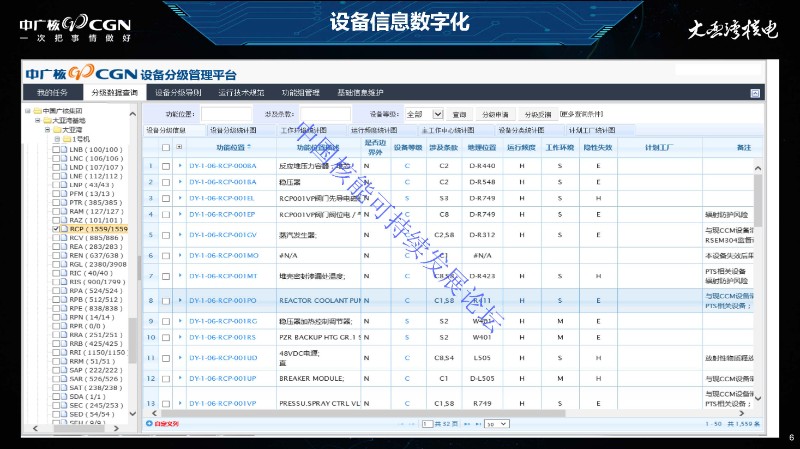Image resolution: width=800 pixels, height=449 pixels.
Task: Click the 自定义列 icon at table bottom
Action: click(149, 424)
